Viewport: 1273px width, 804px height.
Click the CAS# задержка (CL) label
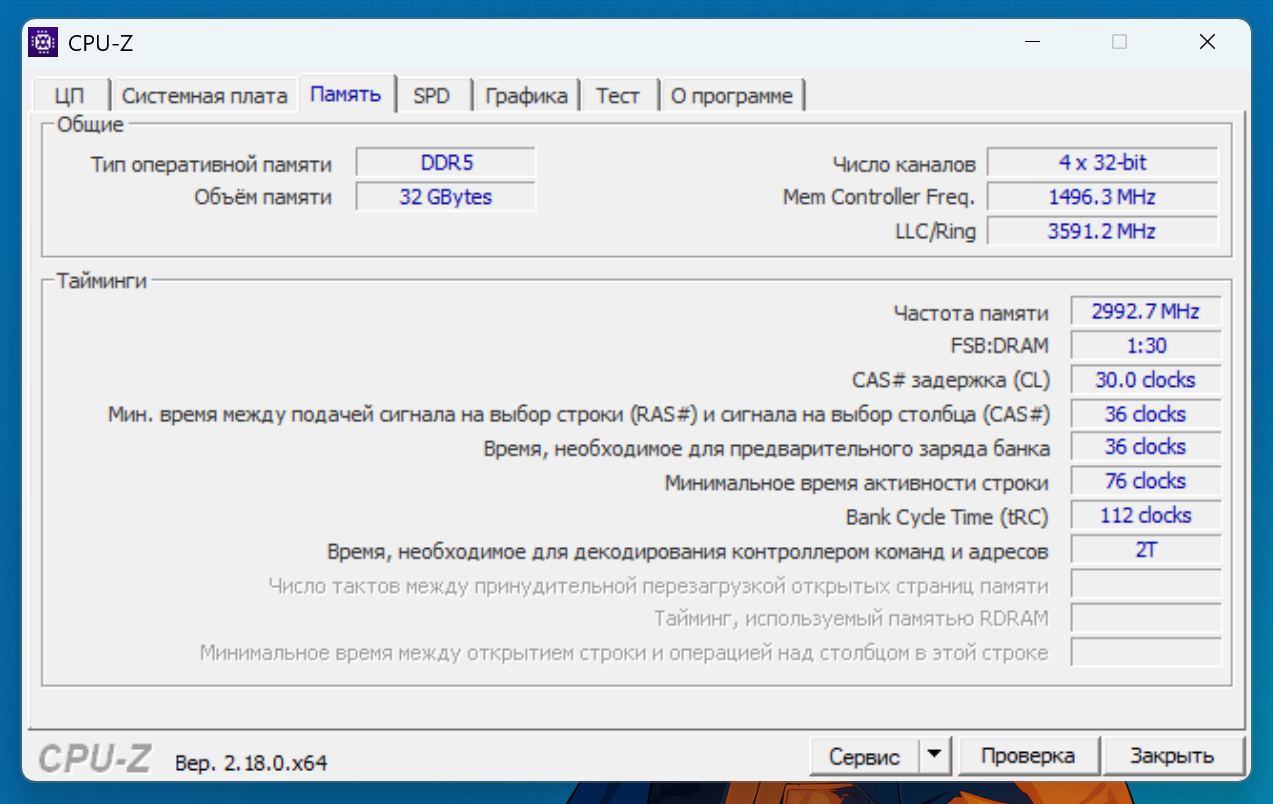pos(951,380)
